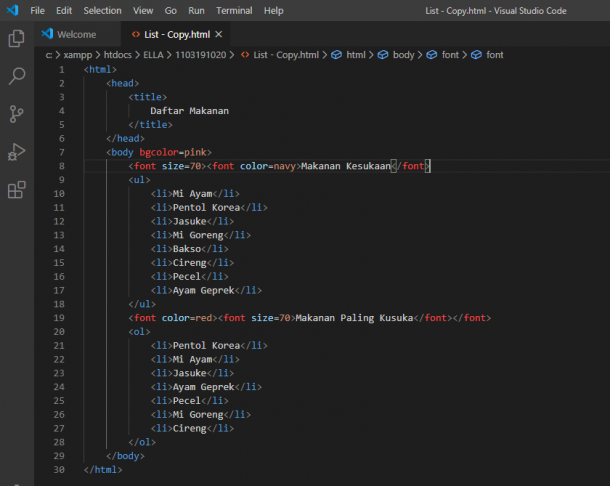This screenshot has width=610, height=486.
Task: Click 'Mi Goreng' on line 13
Action: point(198,235)
